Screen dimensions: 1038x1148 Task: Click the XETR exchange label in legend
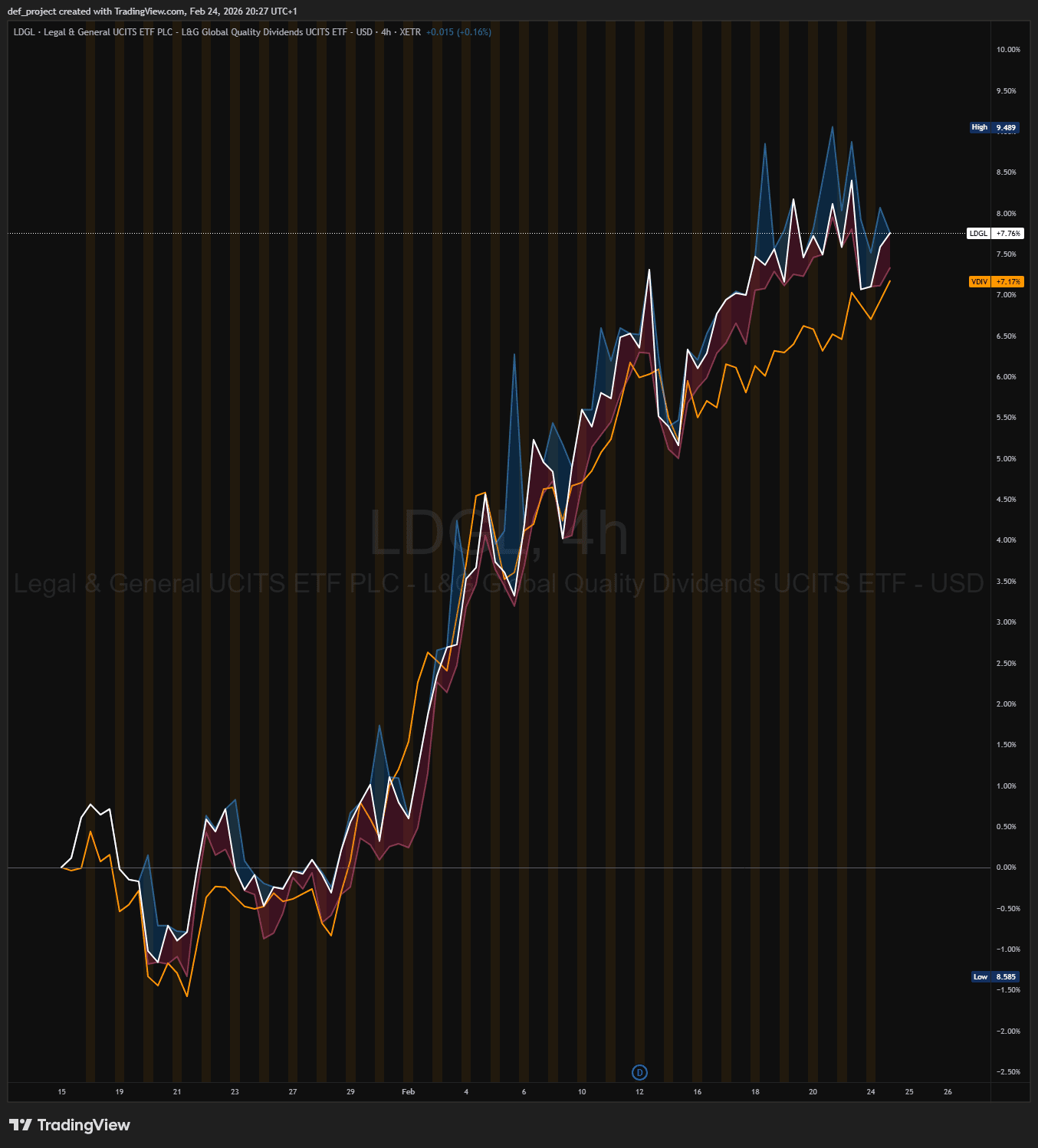410,32
